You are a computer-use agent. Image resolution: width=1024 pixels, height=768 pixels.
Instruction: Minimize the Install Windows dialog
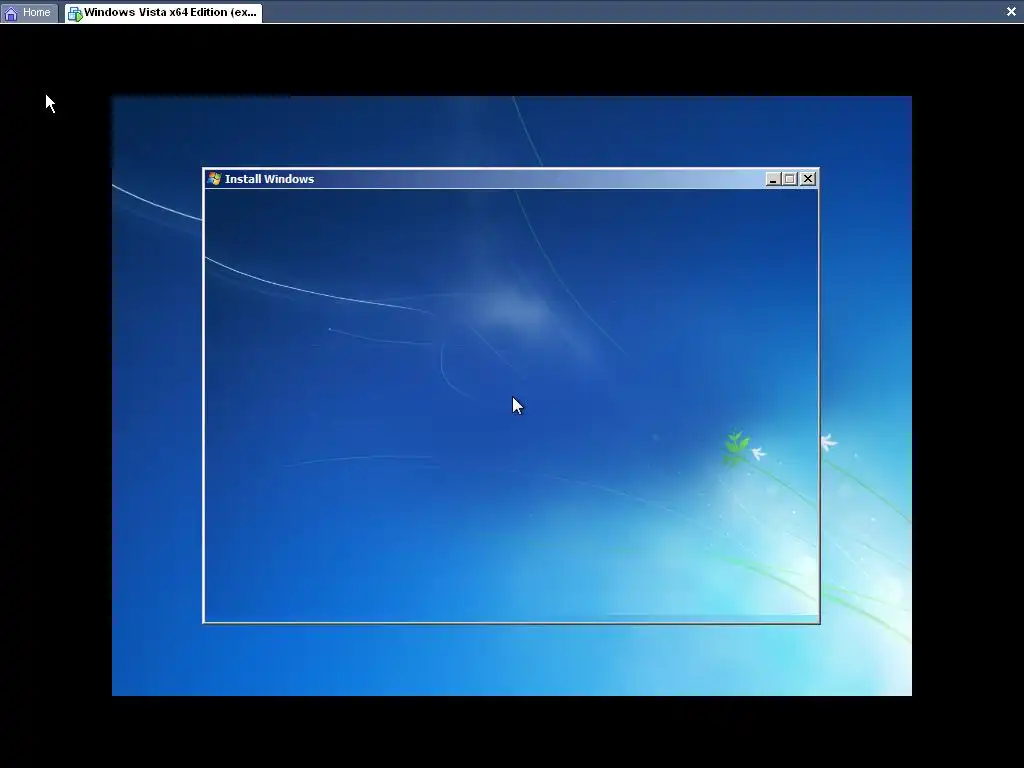tap(773, 179)
